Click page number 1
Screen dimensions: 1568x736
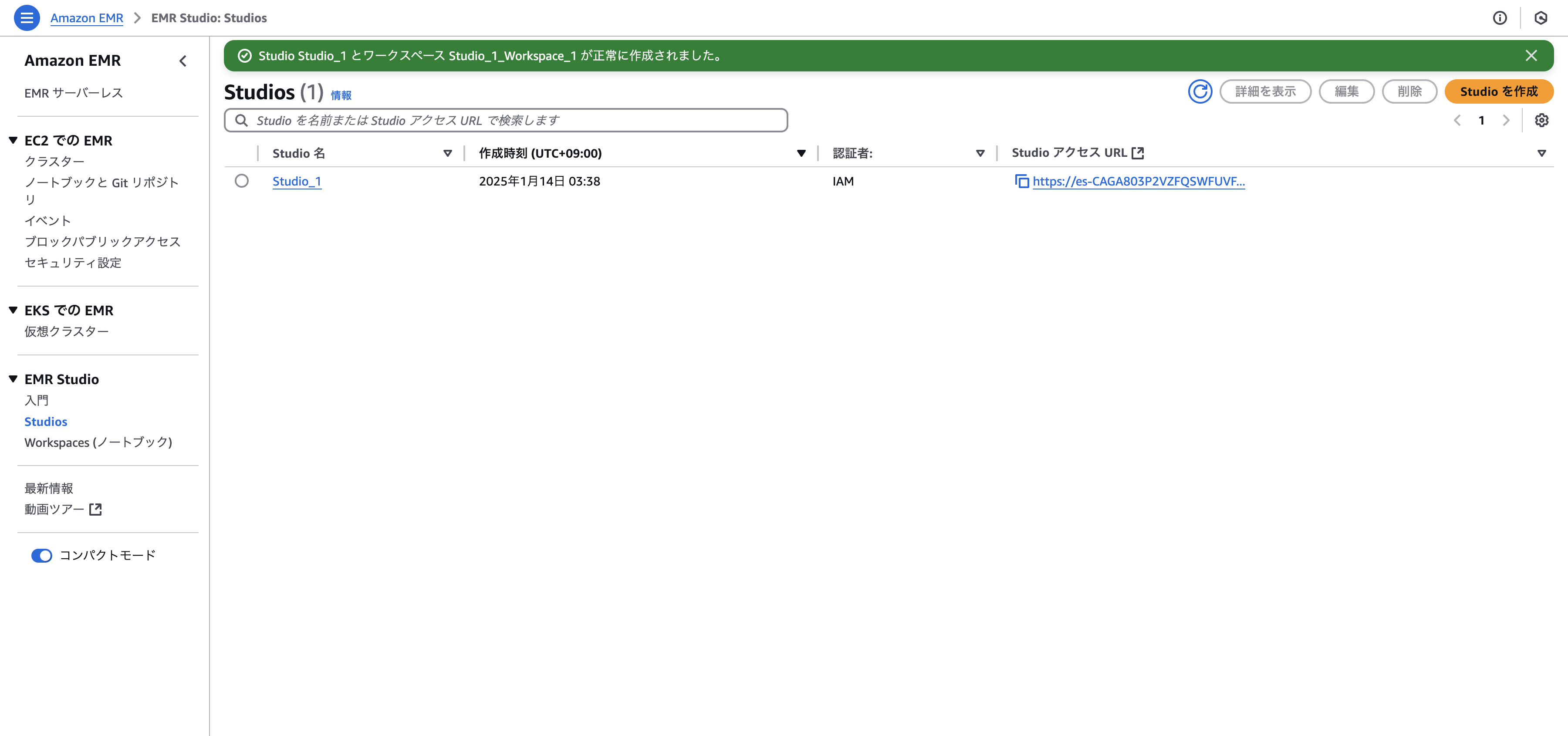coord(1481,120)
